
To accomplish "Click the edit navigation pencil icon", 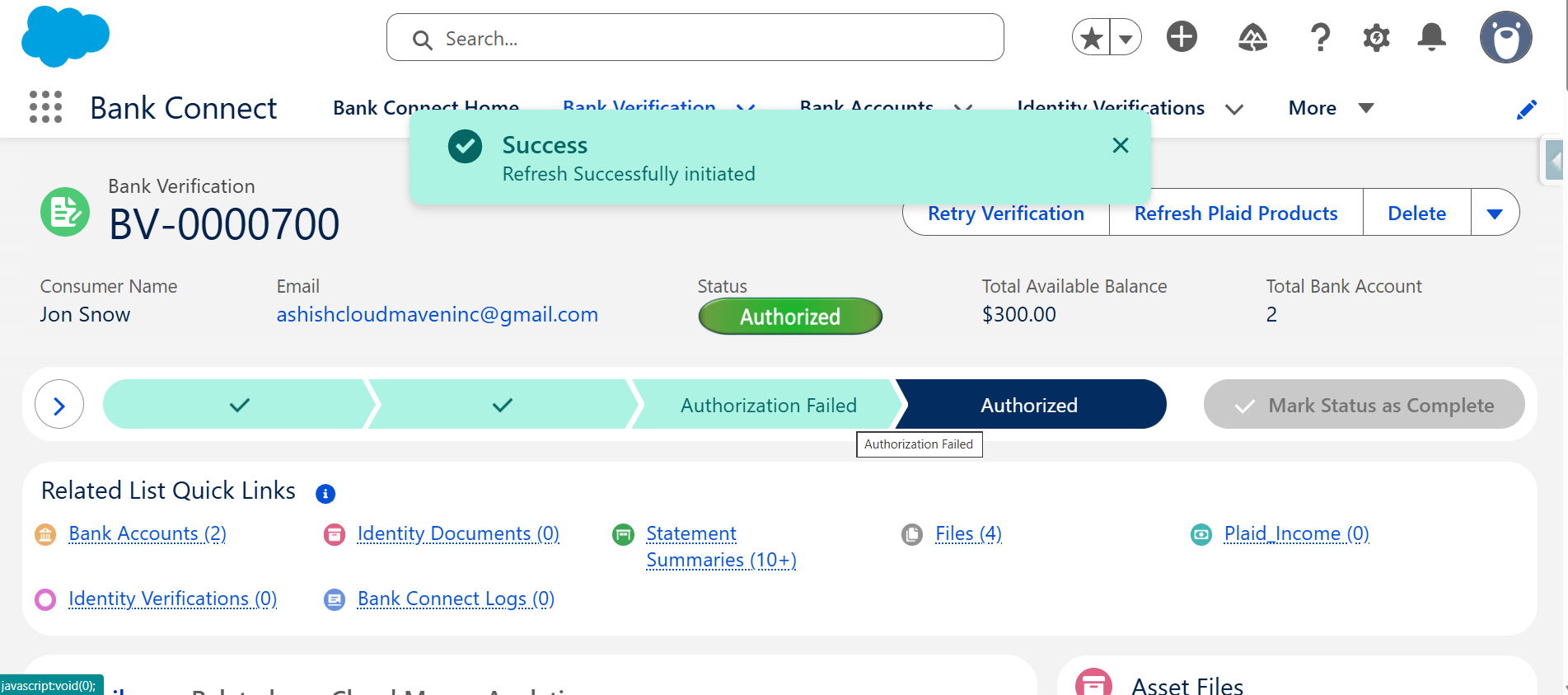I will point(1527,110).
